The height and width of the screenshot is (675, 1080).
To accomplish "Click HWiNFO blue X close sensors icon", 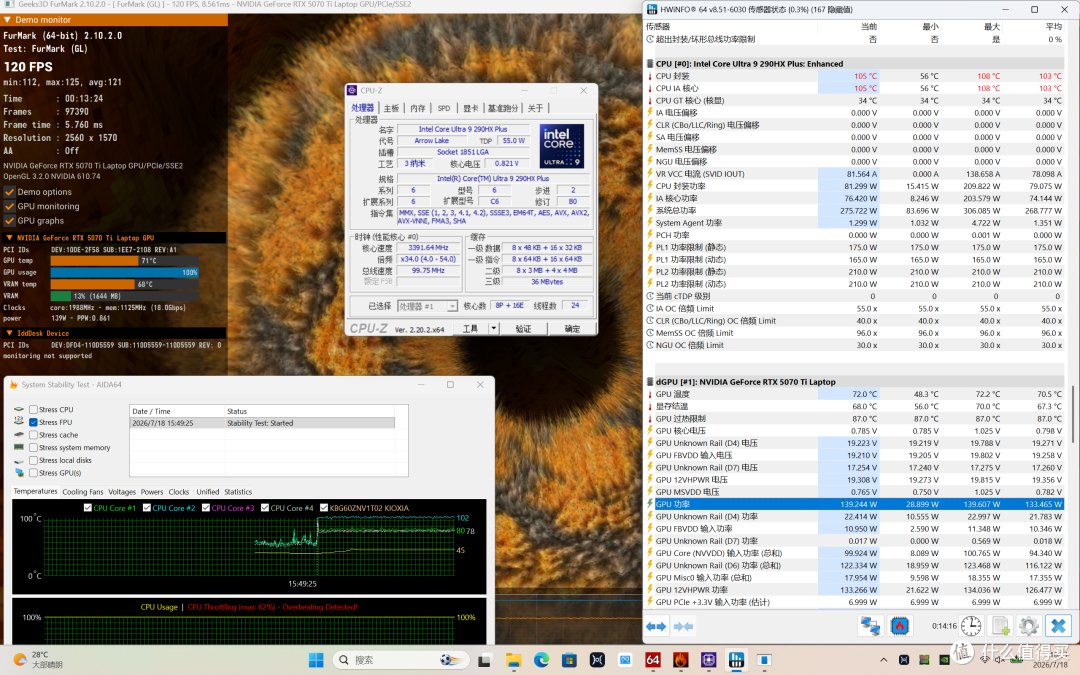I will (x=1058, y=626).
